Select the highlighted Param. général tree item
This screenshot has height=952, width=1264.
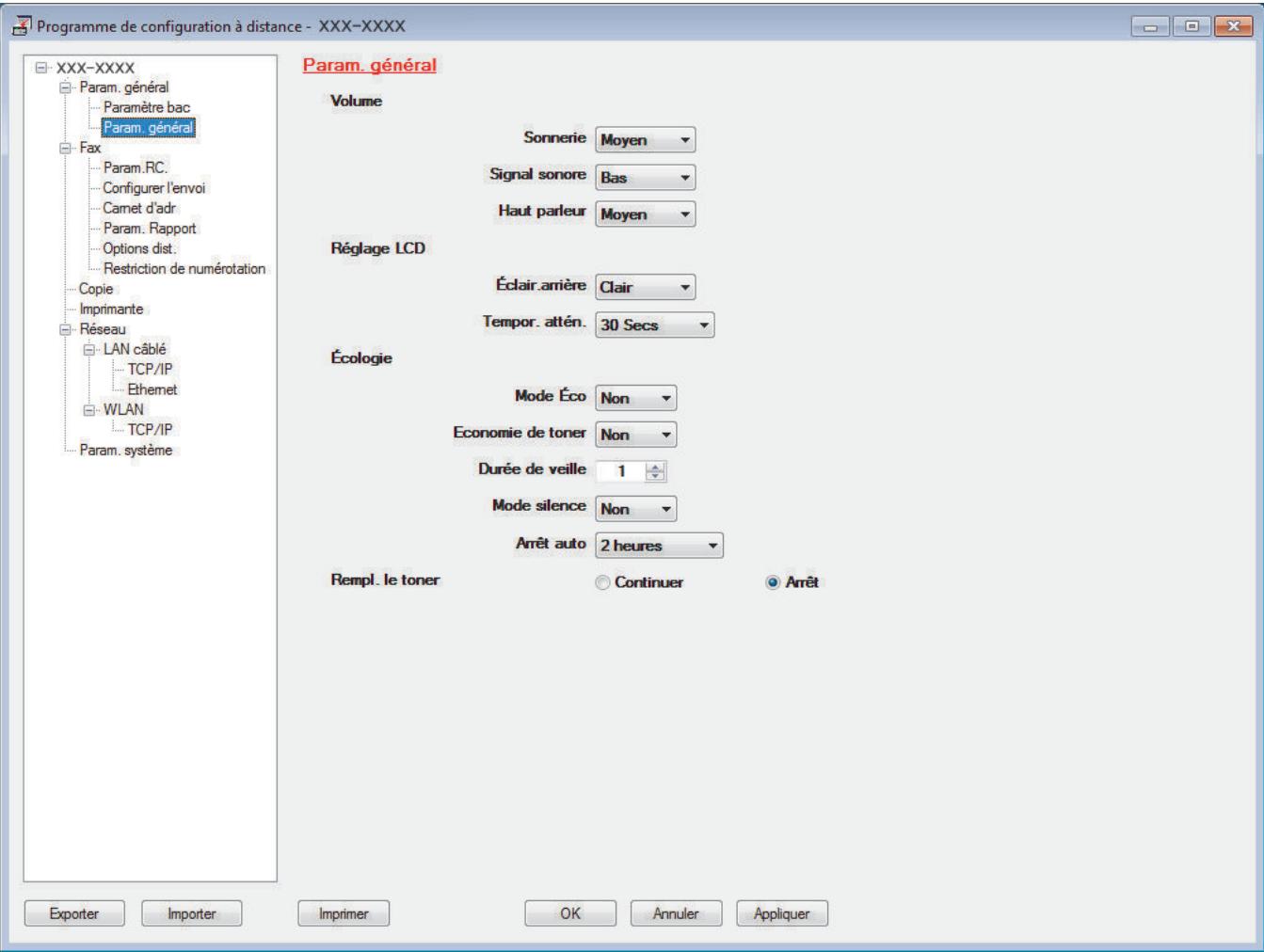point(149,127)
